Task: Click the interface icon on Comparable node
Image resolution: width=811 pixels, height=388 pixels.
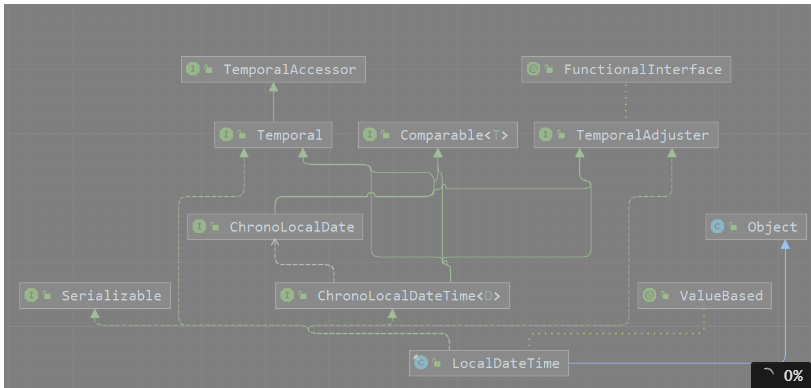Action: point(369,135)
